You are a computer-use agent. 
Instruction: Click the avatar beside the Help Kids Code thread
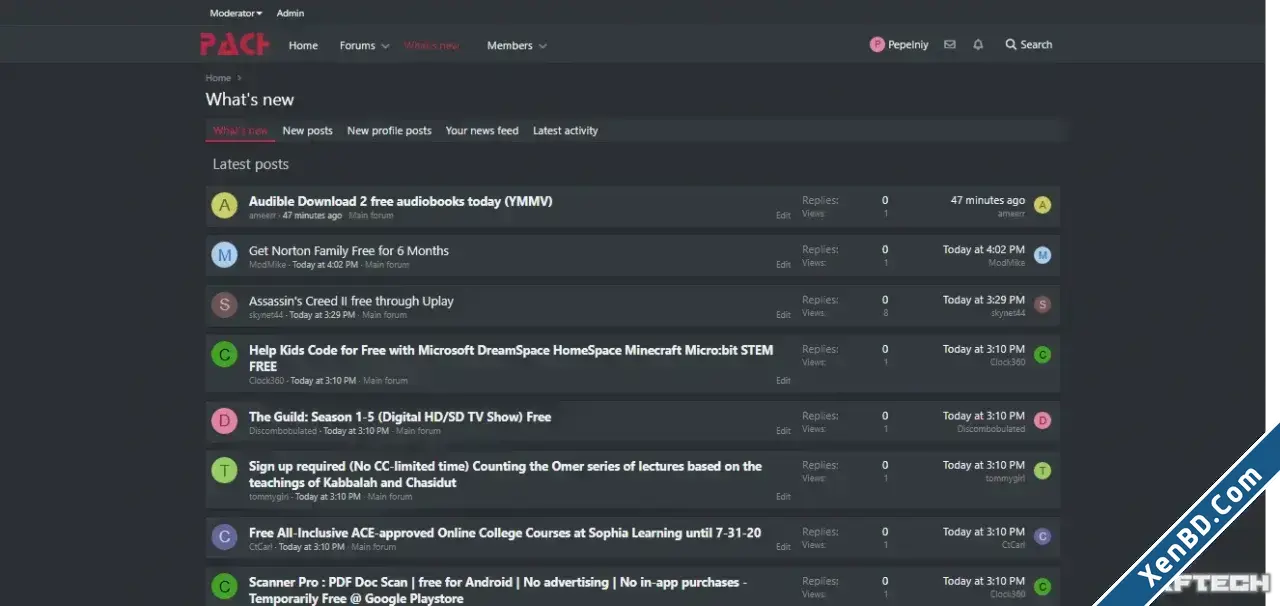pyautogui.click(x=224, y=355)
